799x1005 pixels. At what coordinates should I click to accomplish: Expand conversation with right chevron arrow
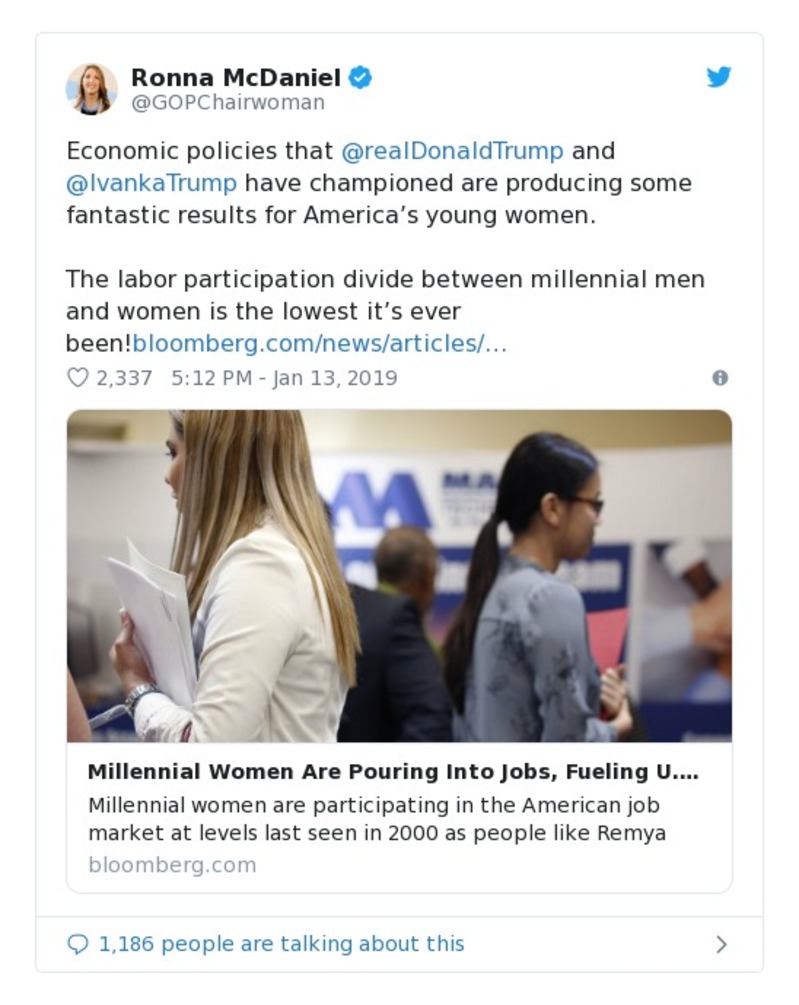point(721,944)
